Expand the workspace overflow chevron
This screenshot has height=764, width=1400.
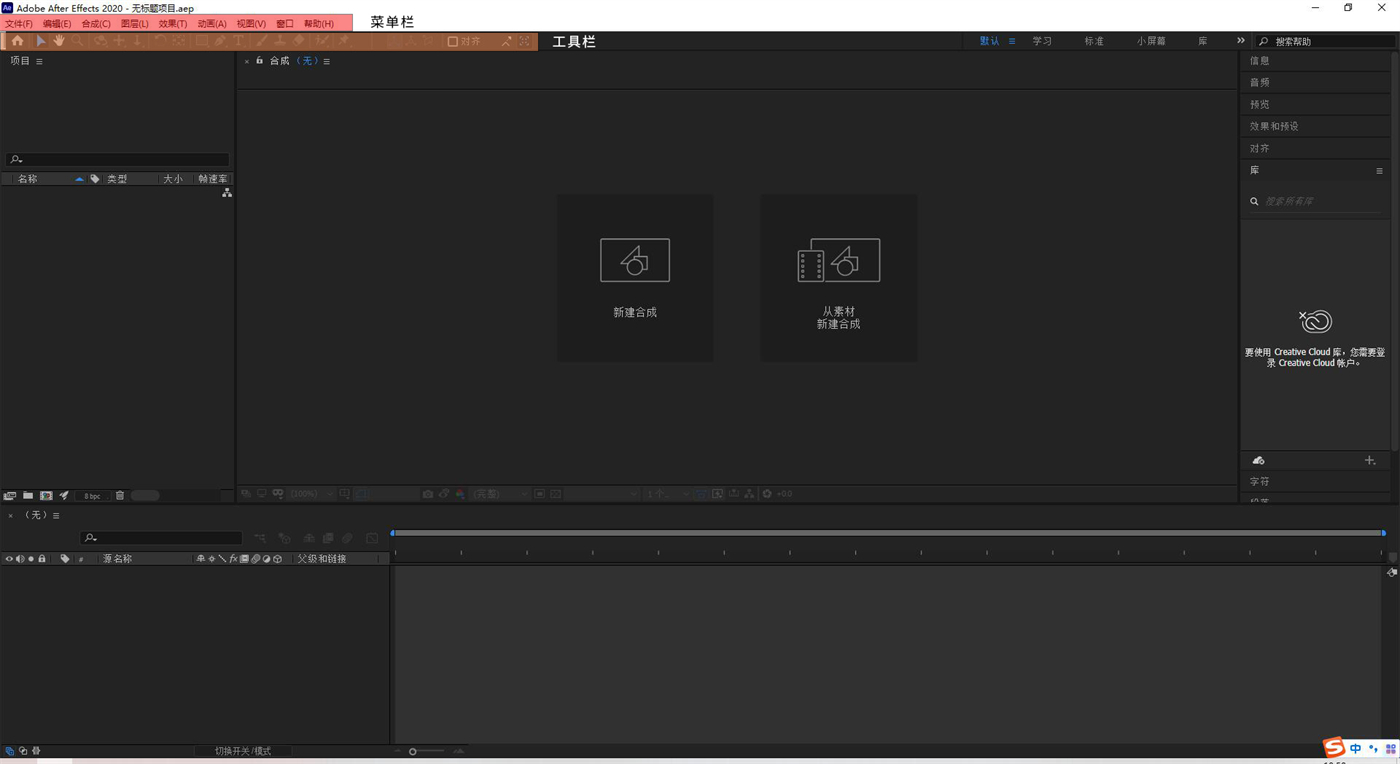click(1241, 41)
